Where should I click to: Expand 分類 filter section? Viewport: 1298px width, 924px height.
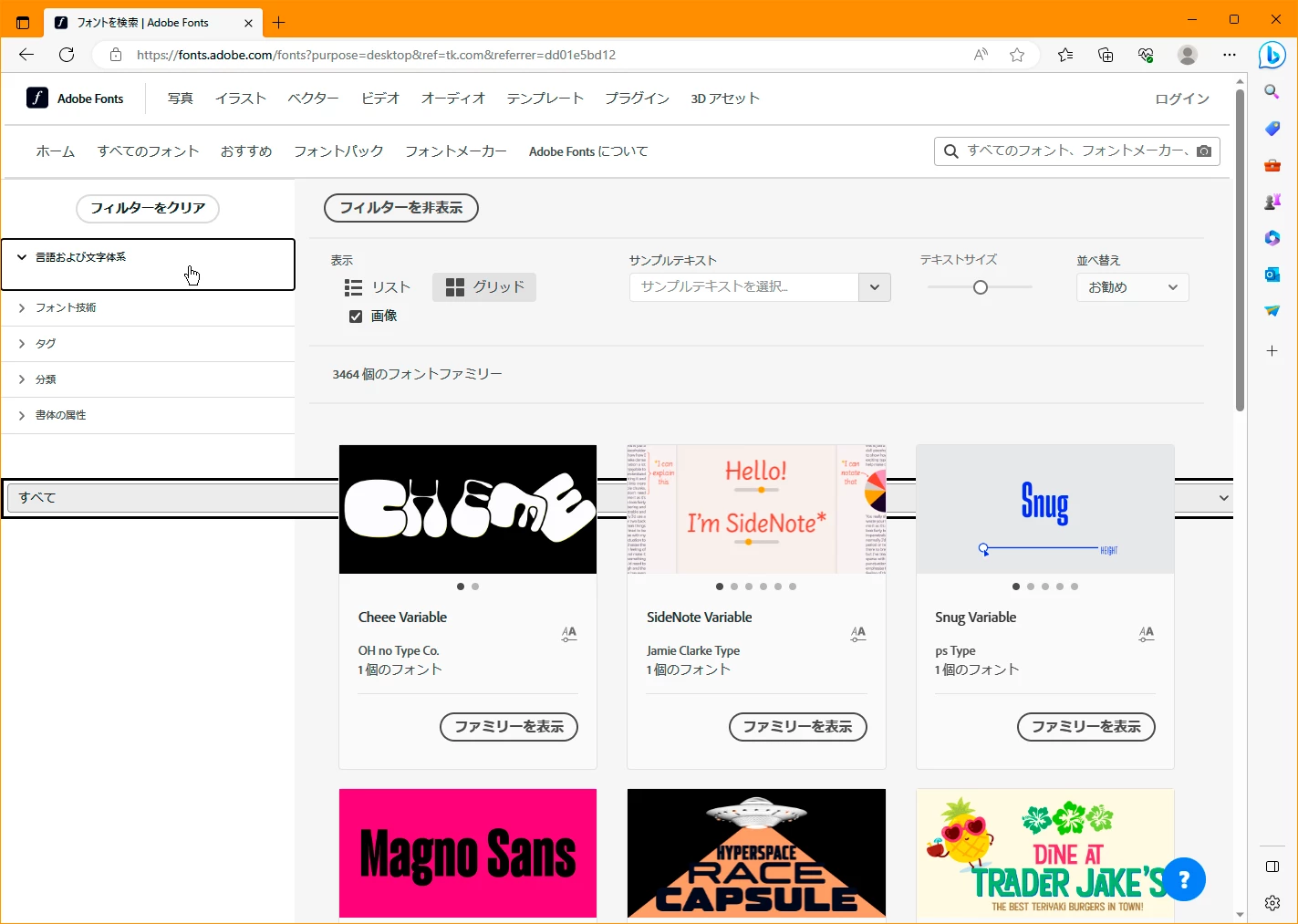148,379
